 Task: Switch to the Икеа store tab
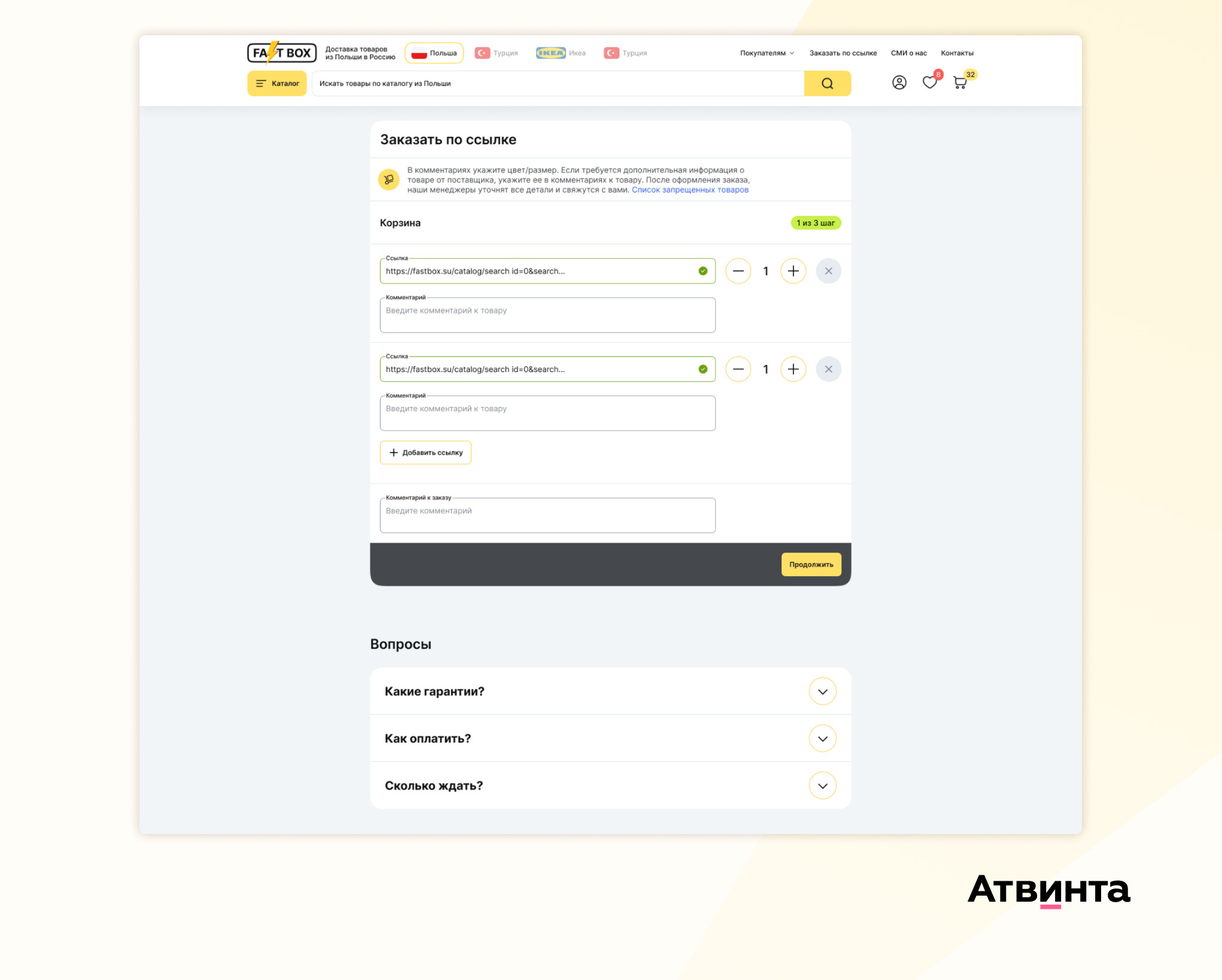tap(561, 53)
